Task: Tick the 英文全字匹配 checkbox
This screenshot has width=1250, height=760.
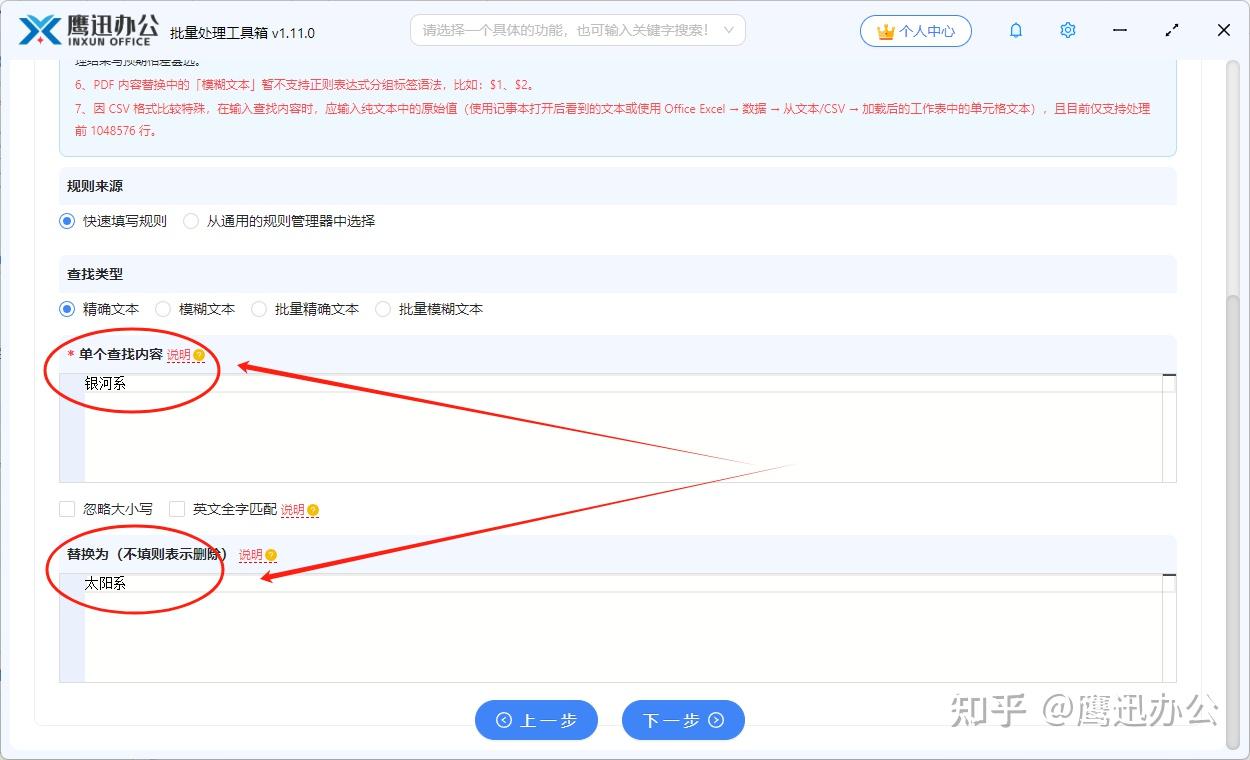Action: pyautogui.click(x=177, y=509)
